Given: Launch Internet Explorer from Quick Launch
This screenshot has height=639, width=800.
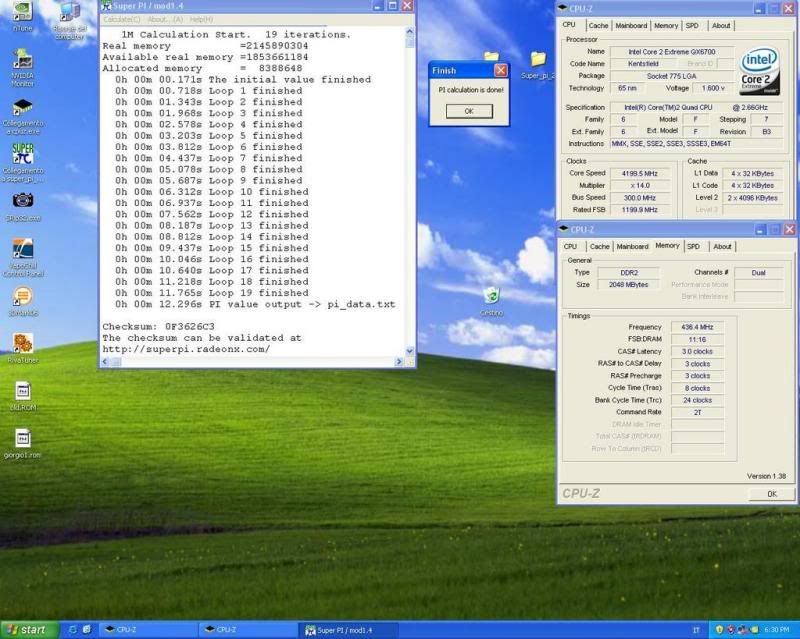Looking at the screenshot, I should [x=72, y=630].
